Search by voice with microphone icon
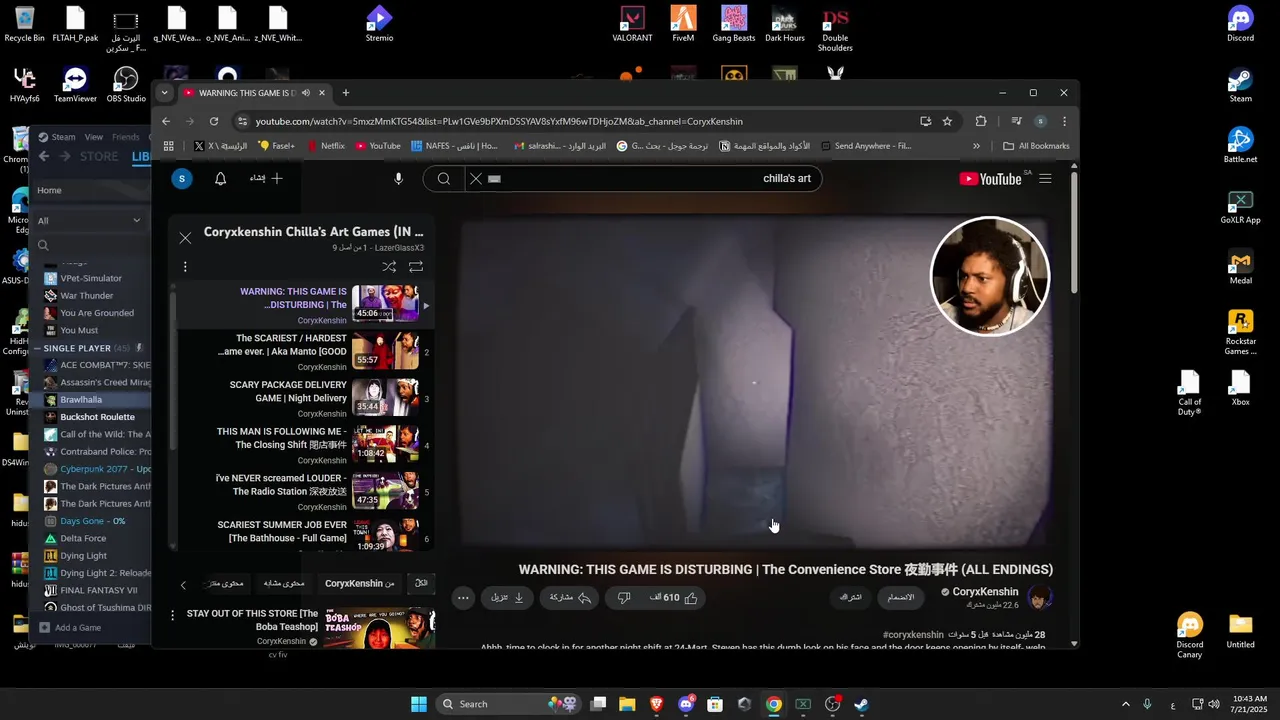The width and height of the screenshot is (1280, 720). [398, 179]
